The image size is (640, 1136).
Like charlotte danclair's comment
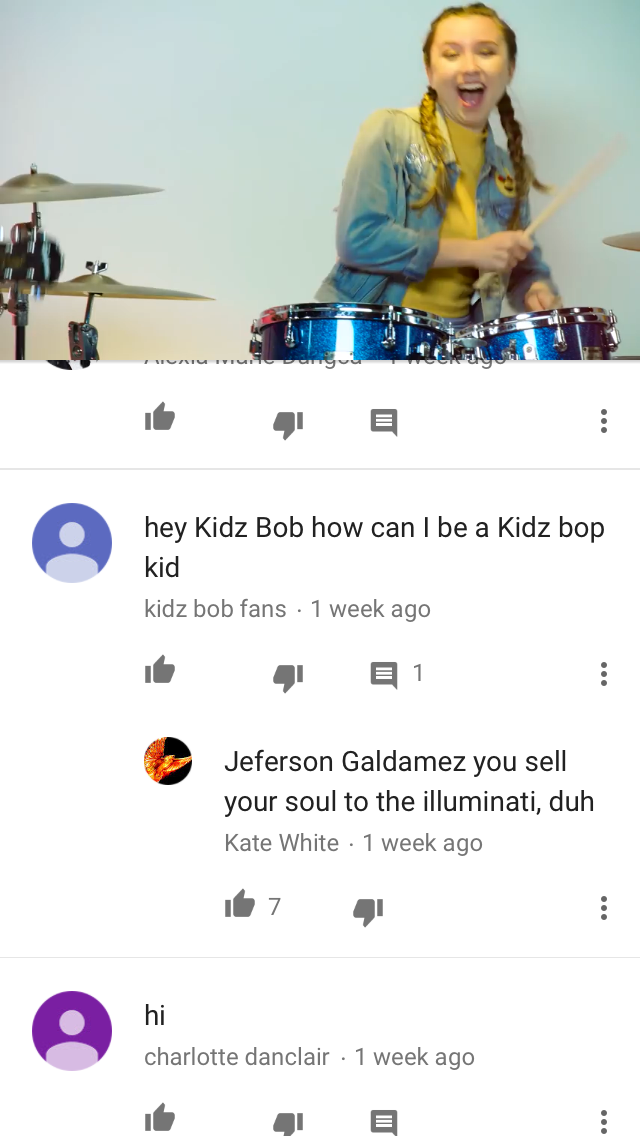click(x=159, y=1119)
